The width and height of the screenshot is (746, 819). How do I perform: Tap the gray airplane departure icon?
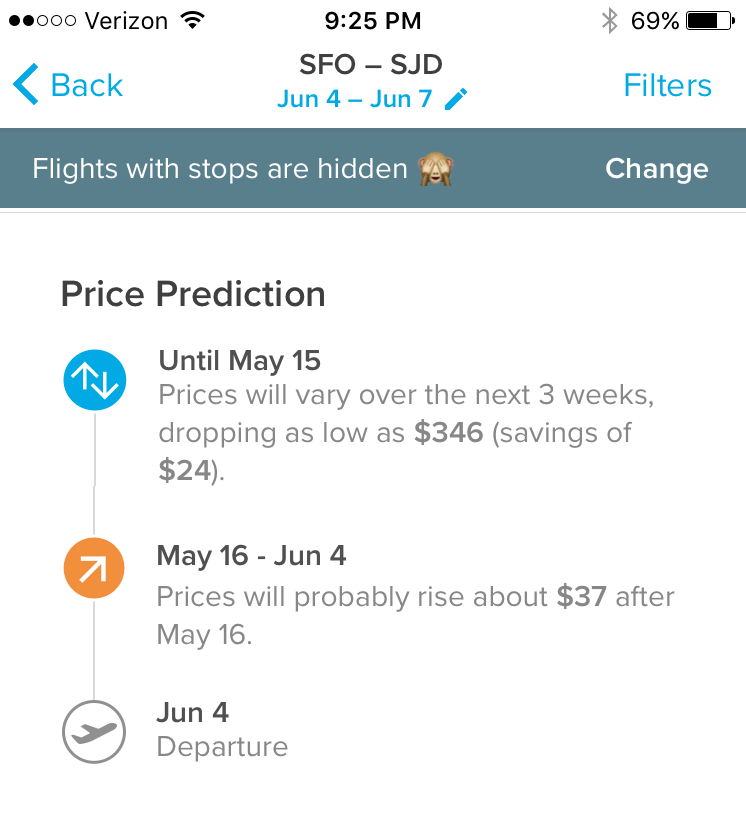coord(94,732)
